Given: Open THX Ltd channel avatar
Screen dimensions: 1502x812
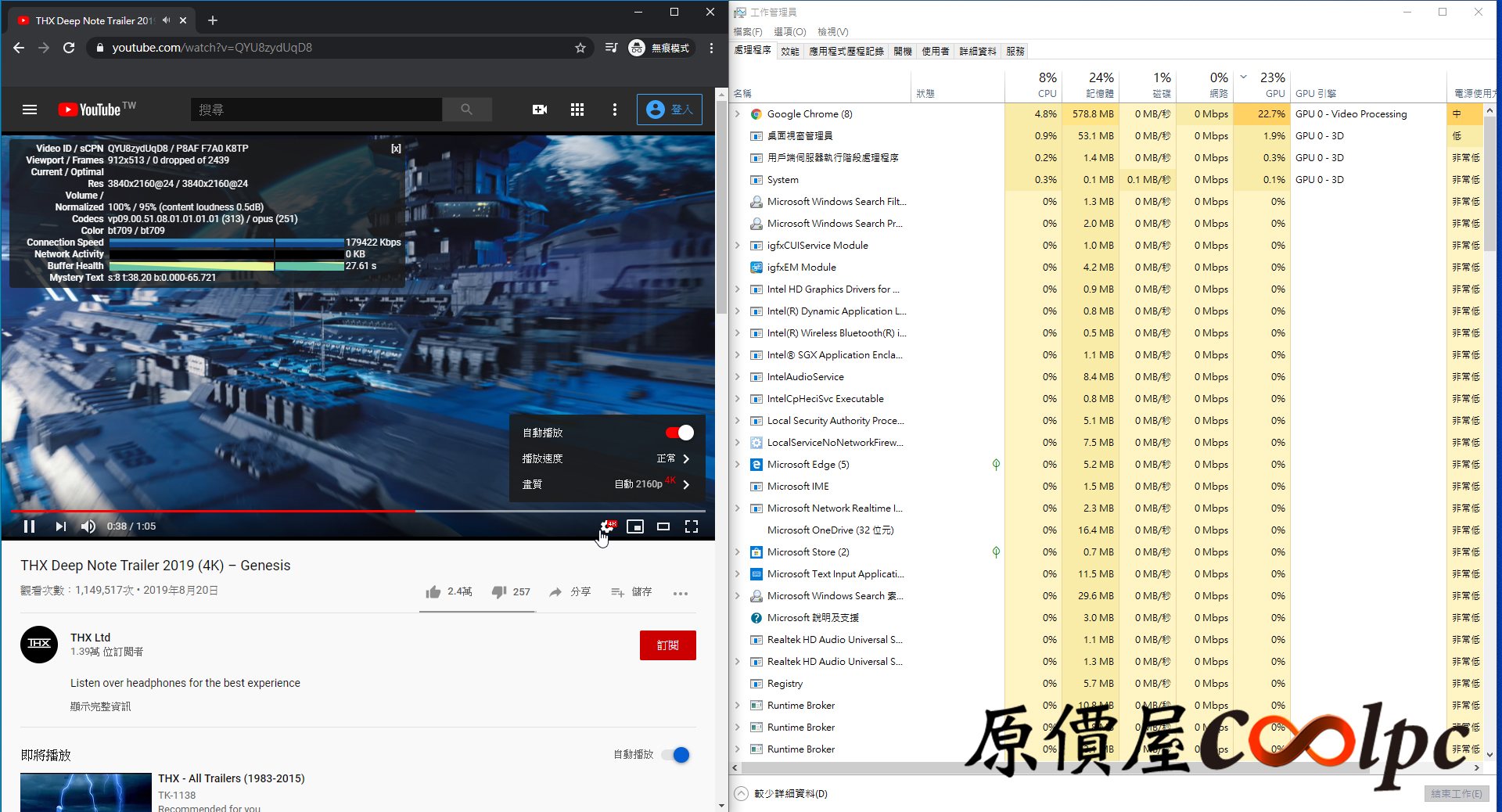Looking at the screenshot, I should (x=39, y=645).
